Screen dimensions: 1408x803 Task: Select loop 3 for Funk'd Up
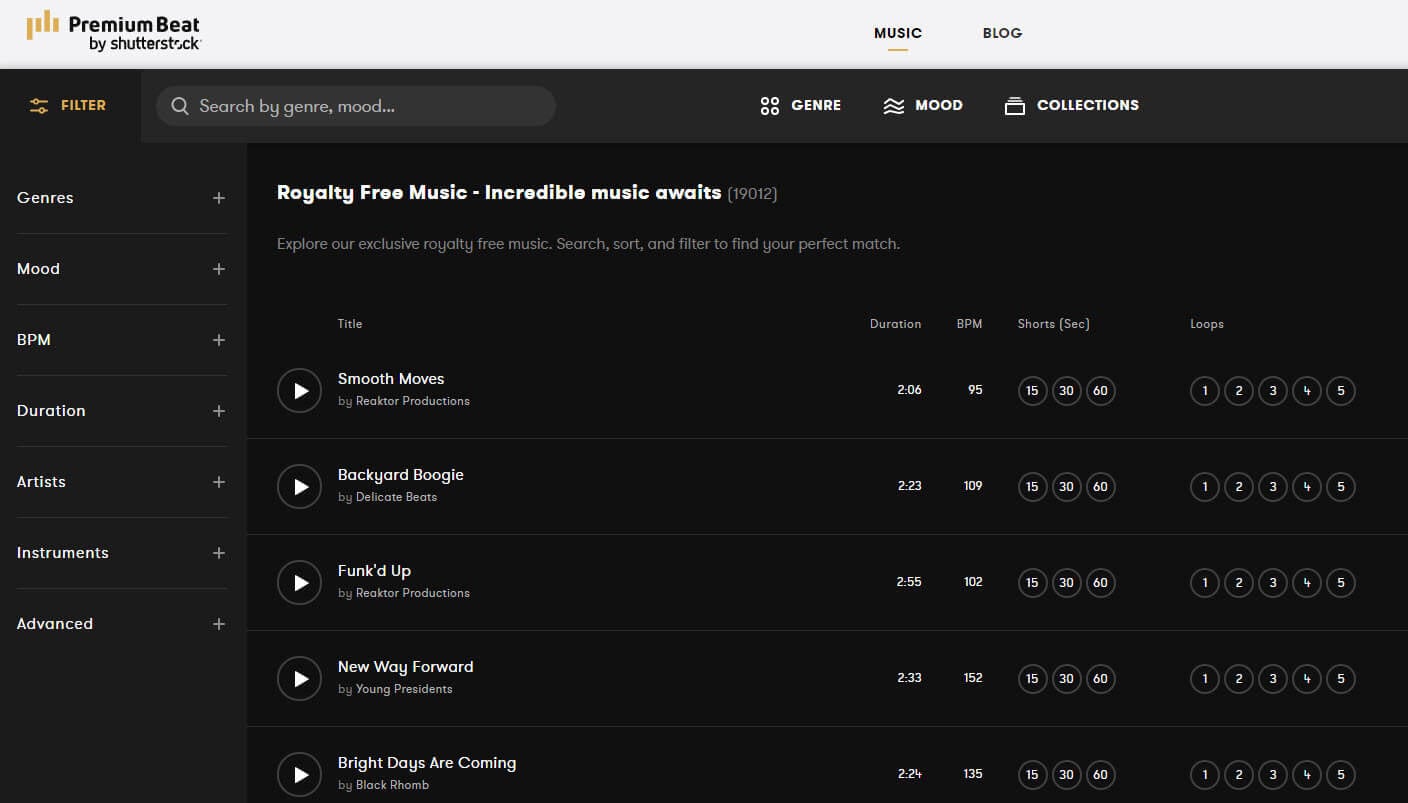point(1273,583)
